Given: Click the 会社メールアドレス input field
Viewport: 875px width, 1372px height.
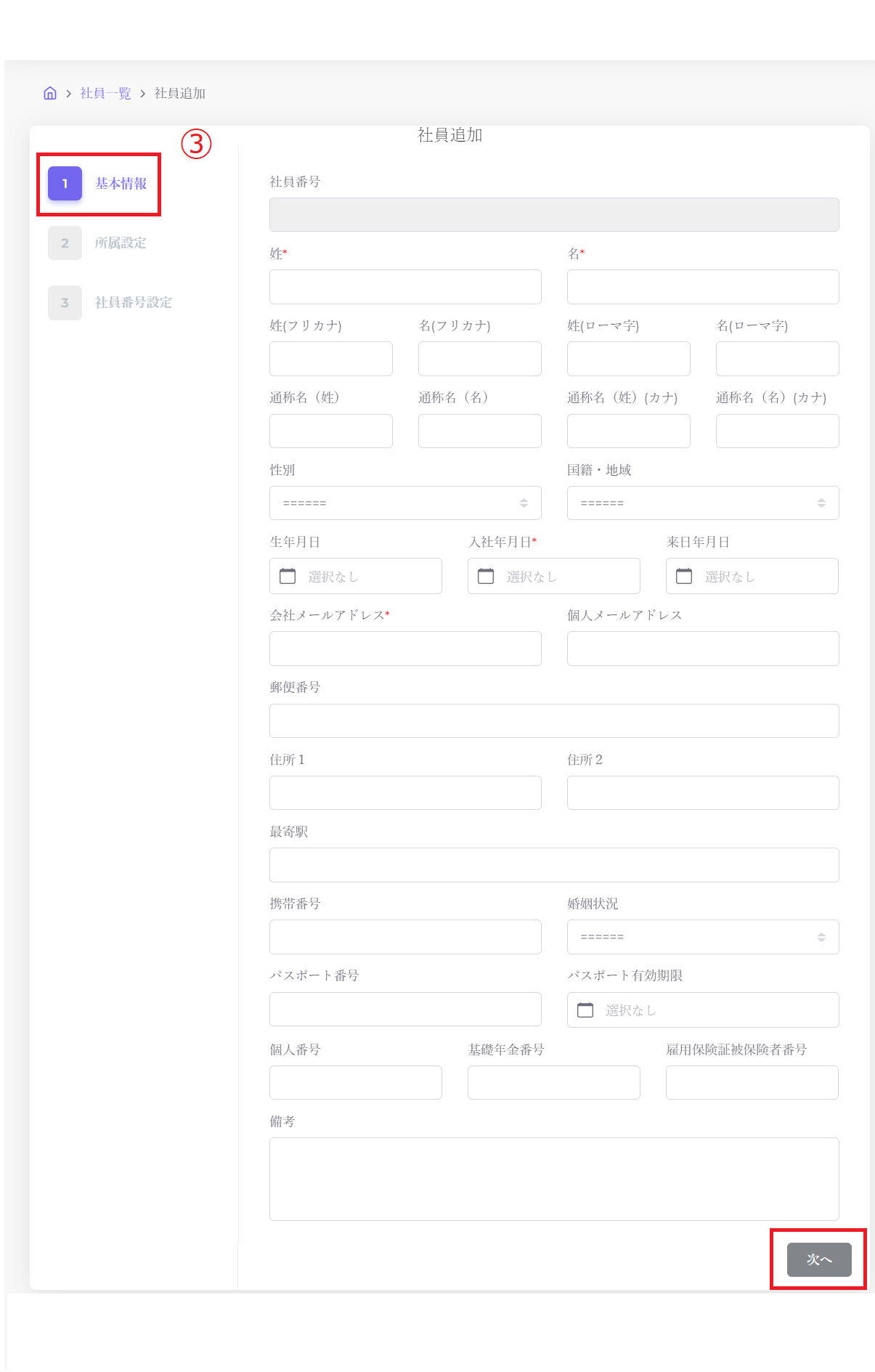Looking at the screenshot, I should click(405, 649).
